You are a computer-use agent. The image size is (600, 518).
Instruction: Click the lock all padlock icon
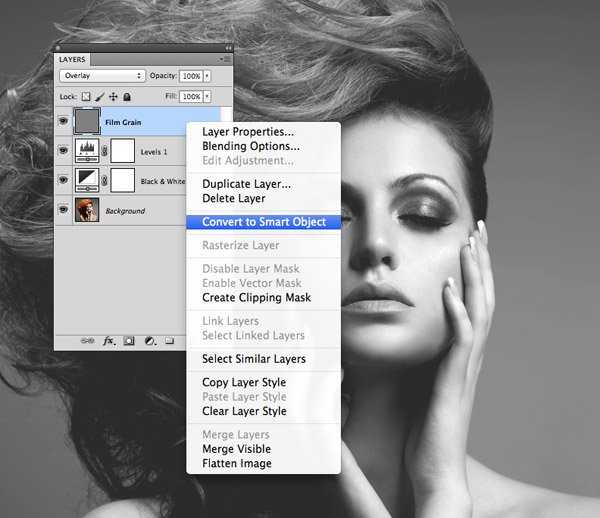[x=128, y=96]
